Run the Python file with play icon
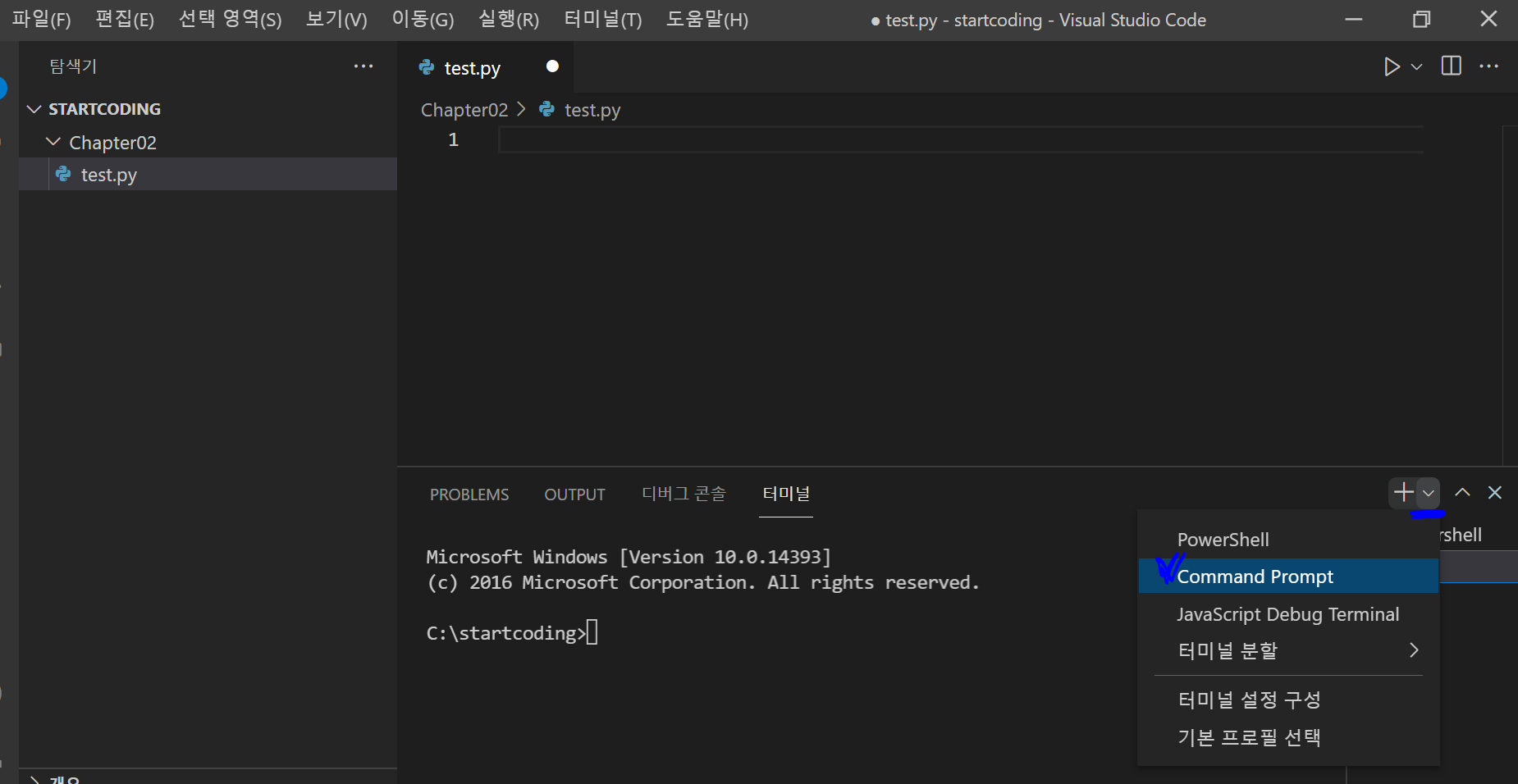The height and width of the screenshot is (784, 1518). [1392, 66]
